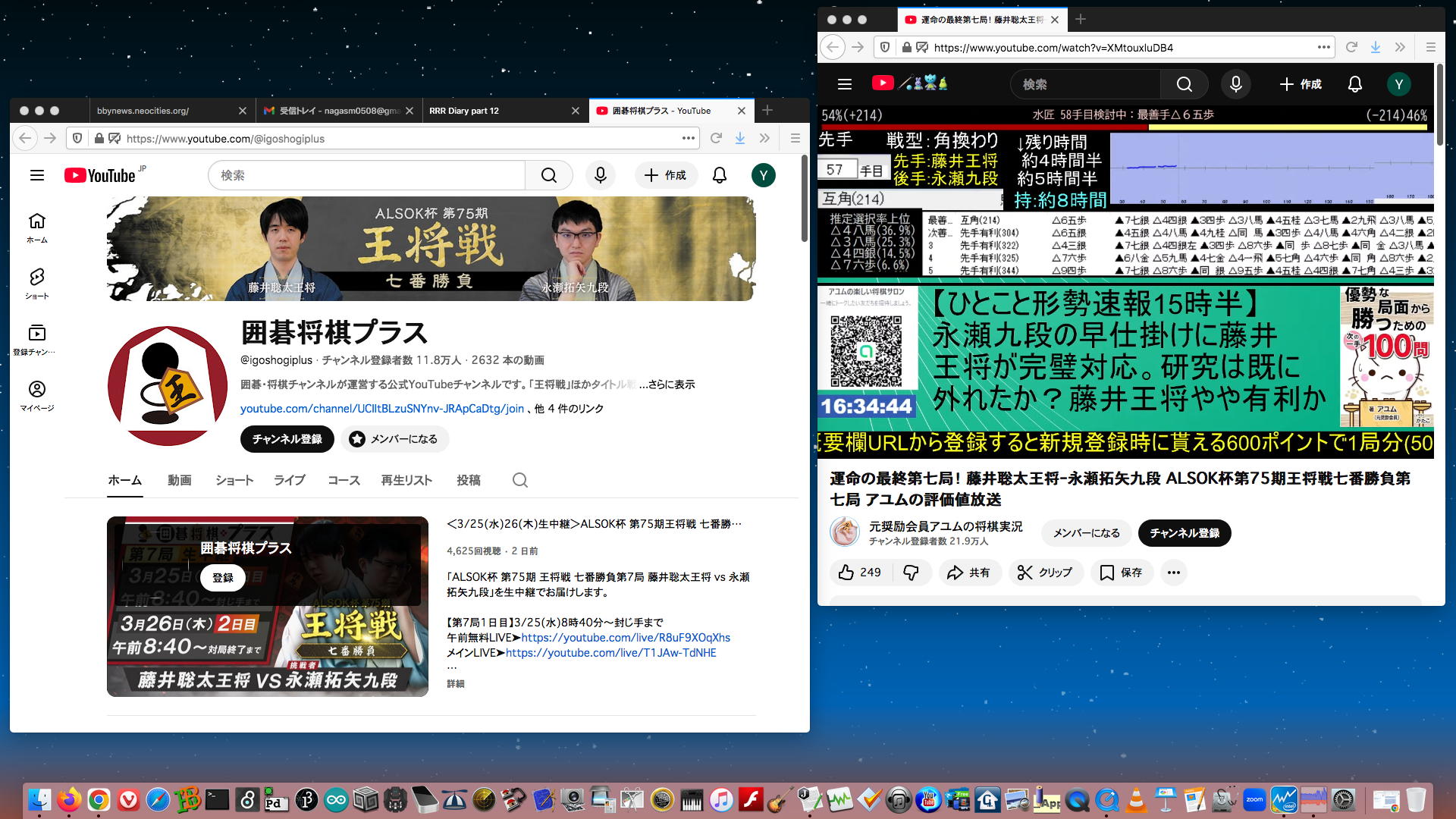
Task: Expand video description via 詳細
Action: [455, 683]
